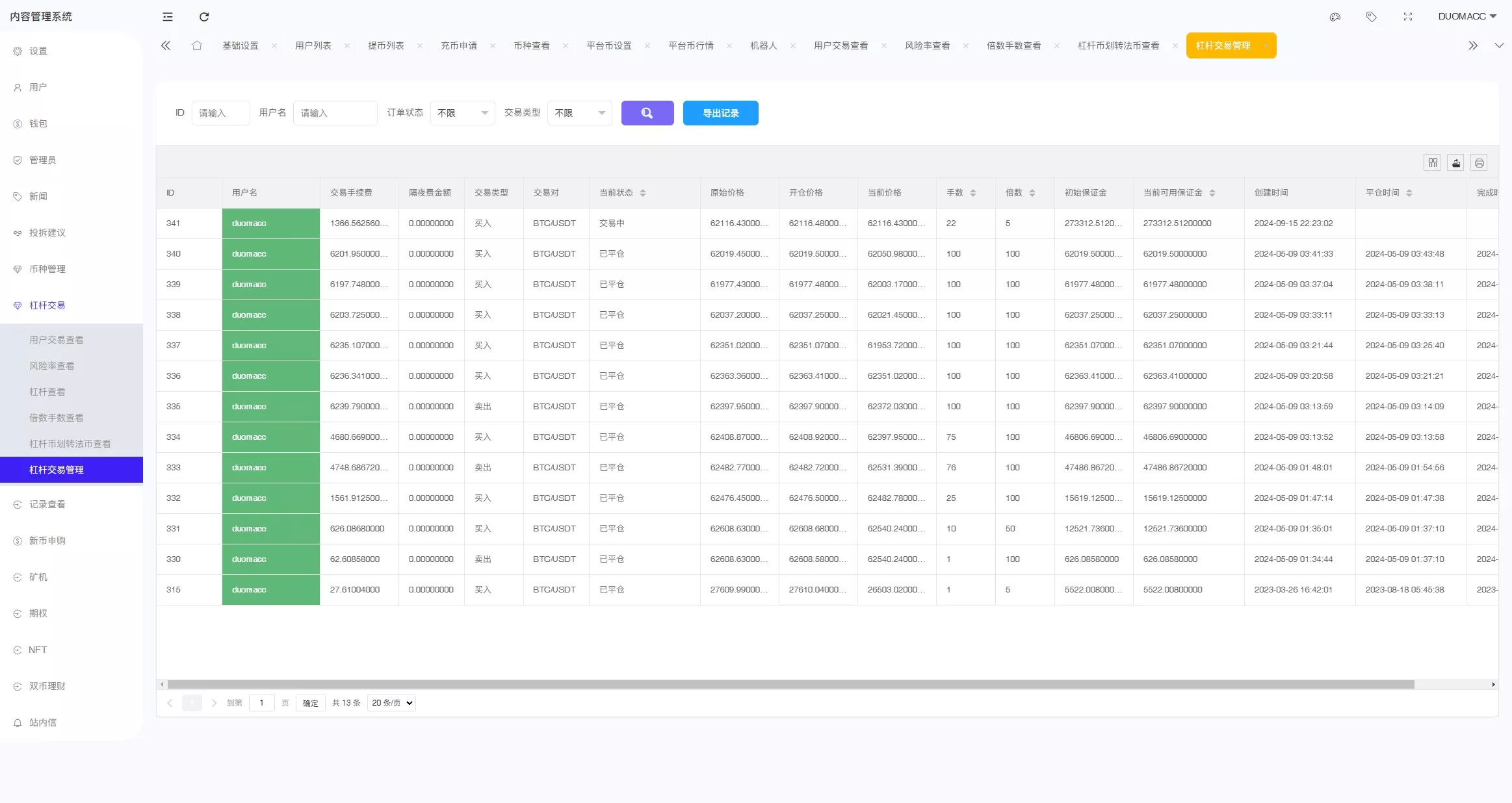Click the table export icon
1512x803 pixels.
(1456, 163)
